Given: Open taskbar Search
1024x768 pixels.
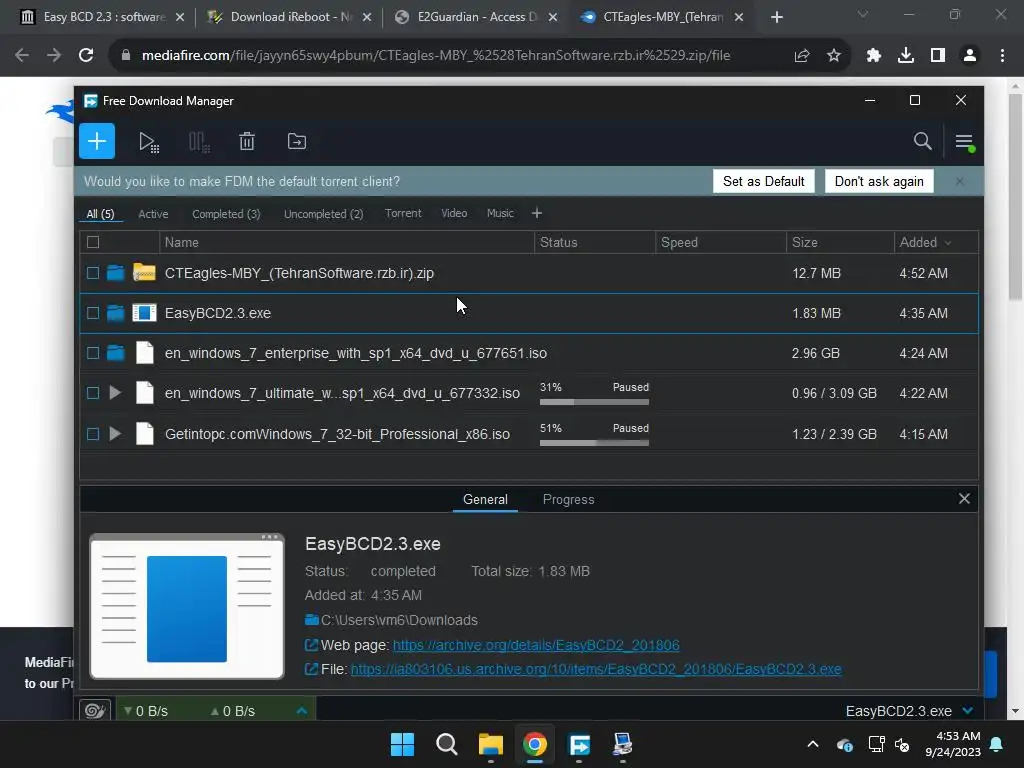Looking at the screenshot, I should [x=447, y=744].
